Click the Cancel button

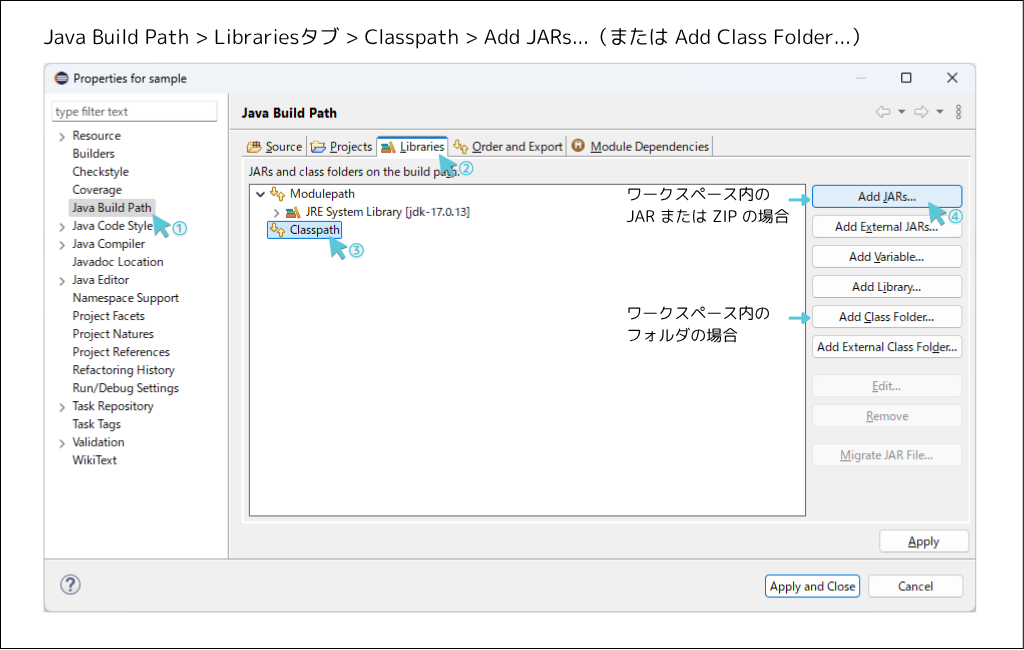(916, 586)
